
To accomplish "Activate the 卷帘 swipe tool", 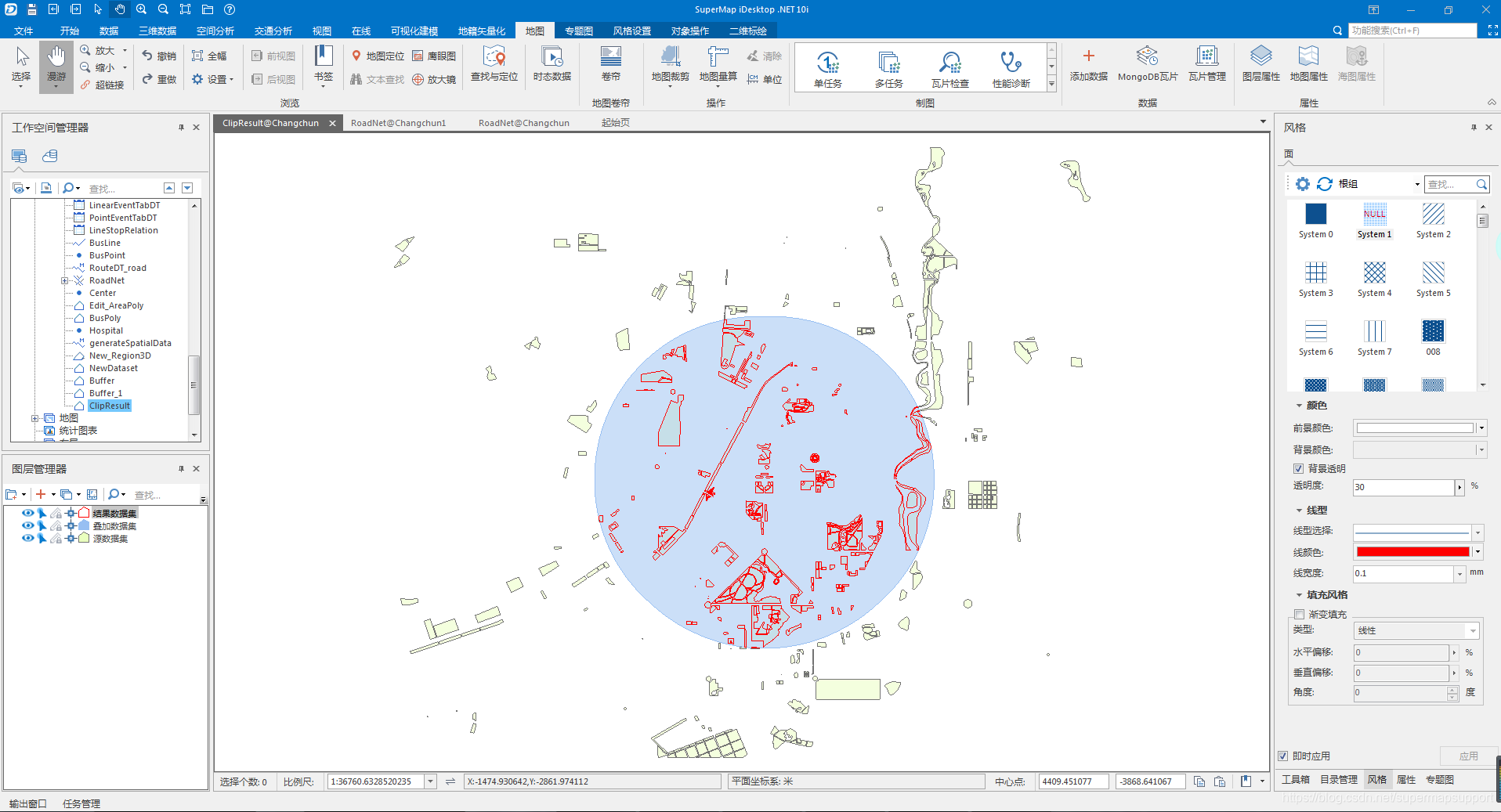I will pyautogui.click(x=611, y=64).
